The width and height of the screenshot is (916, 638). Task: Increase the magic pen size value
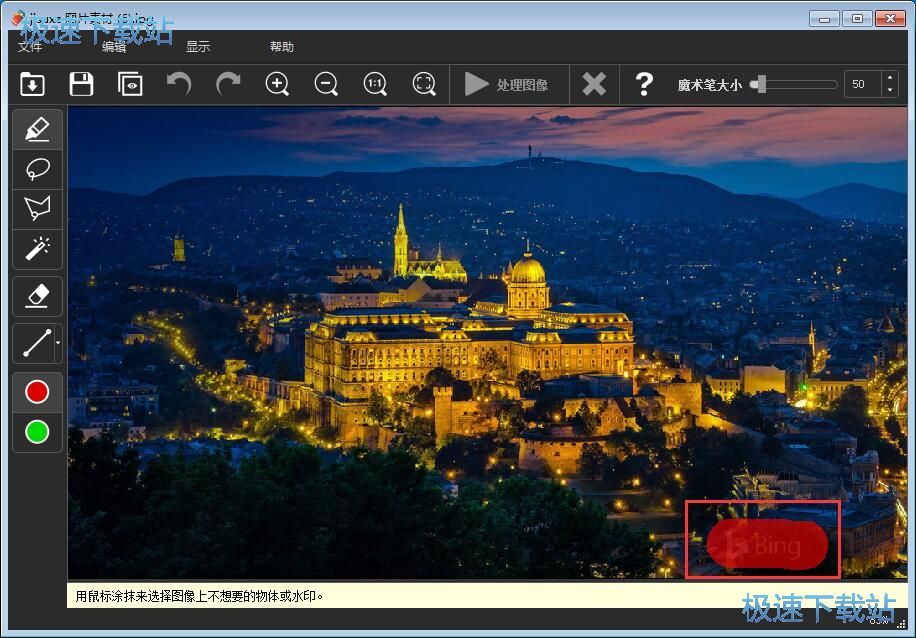[890, 78]
